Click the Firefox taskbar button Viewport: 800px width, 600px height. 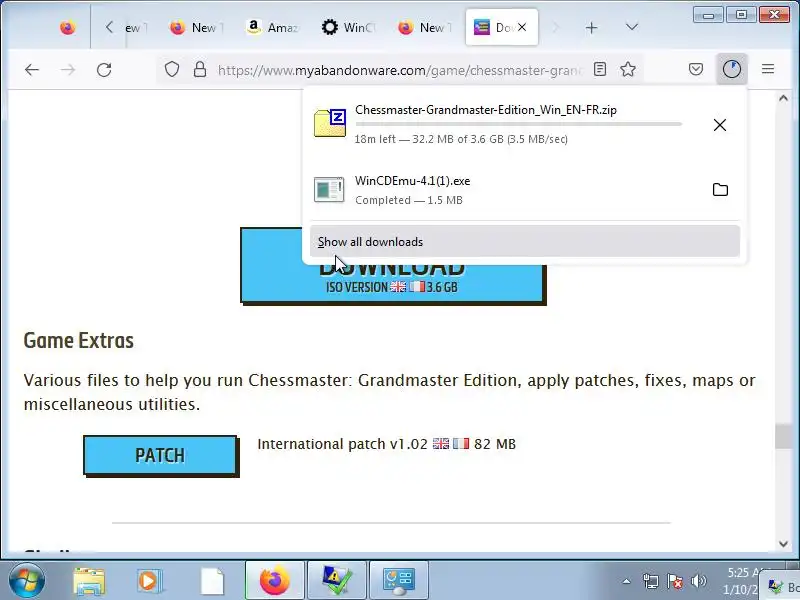[x=274, y=581]
